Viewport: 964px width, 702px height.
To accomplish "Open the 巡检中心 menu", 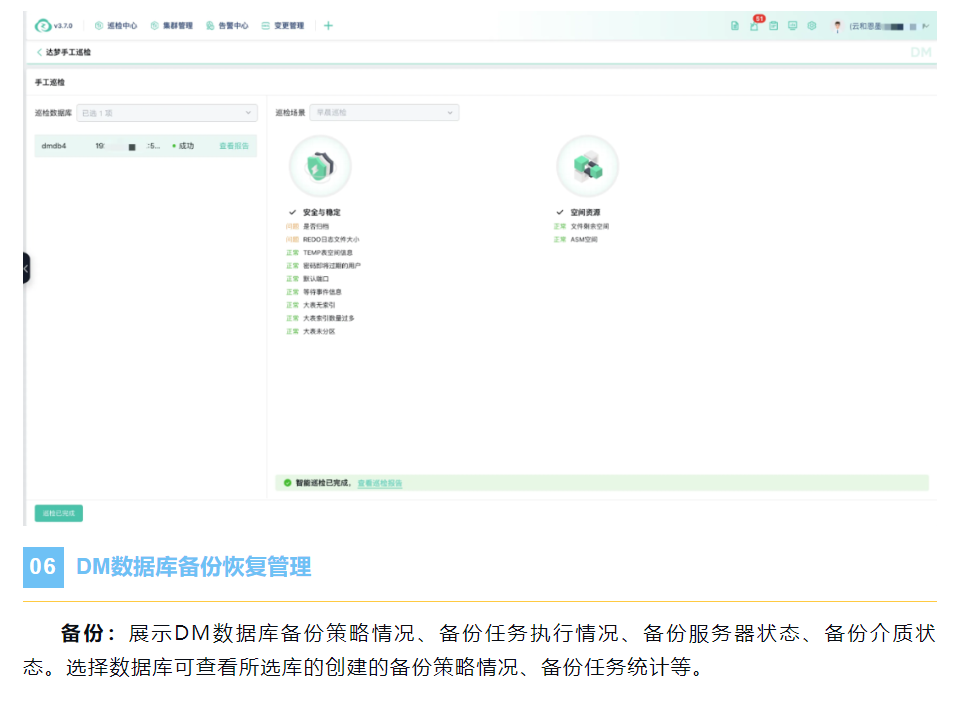I will tap(116, 26).
